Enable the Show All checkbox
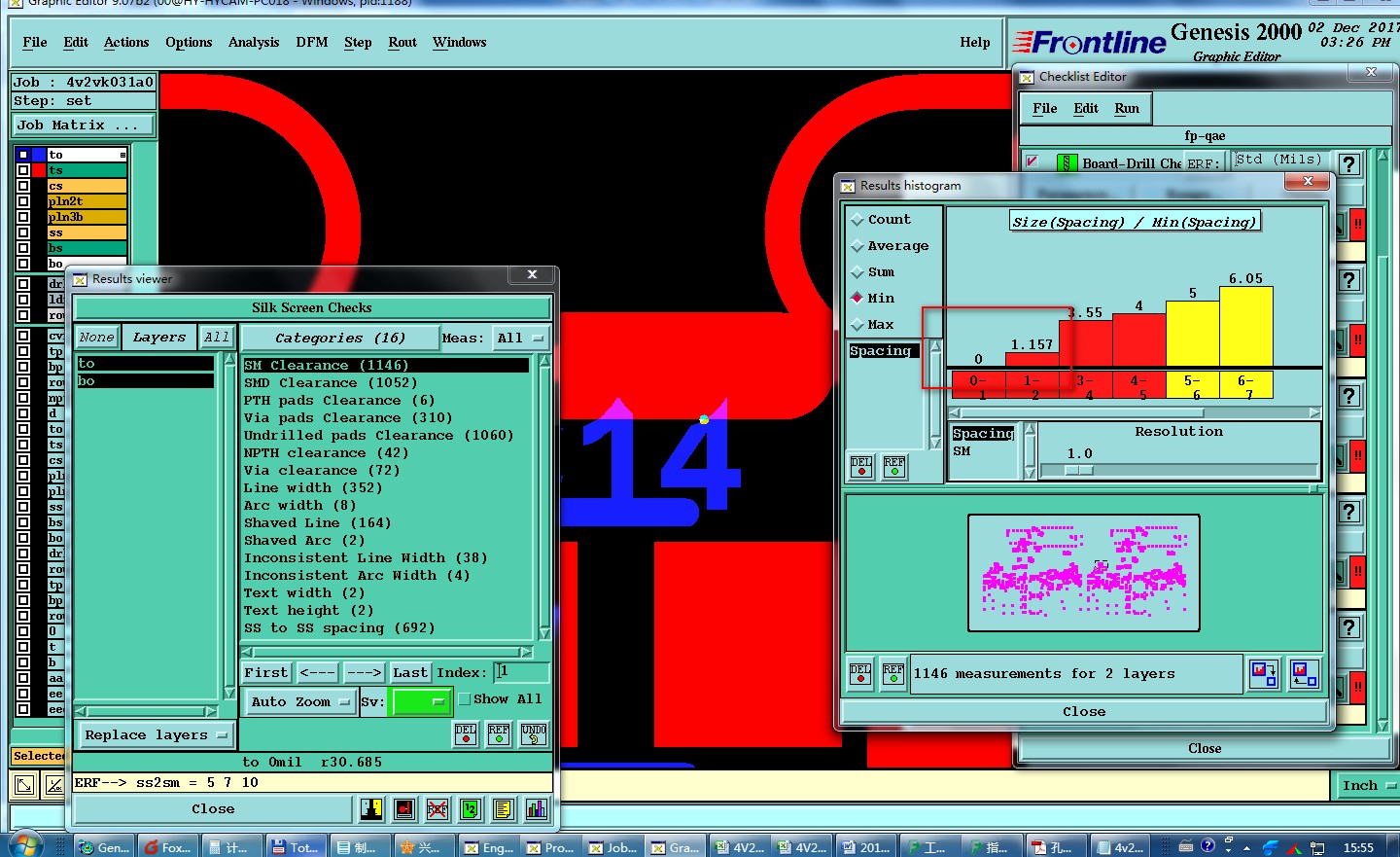Viewport: 1400px width, 857px height. tap(465, 699)
